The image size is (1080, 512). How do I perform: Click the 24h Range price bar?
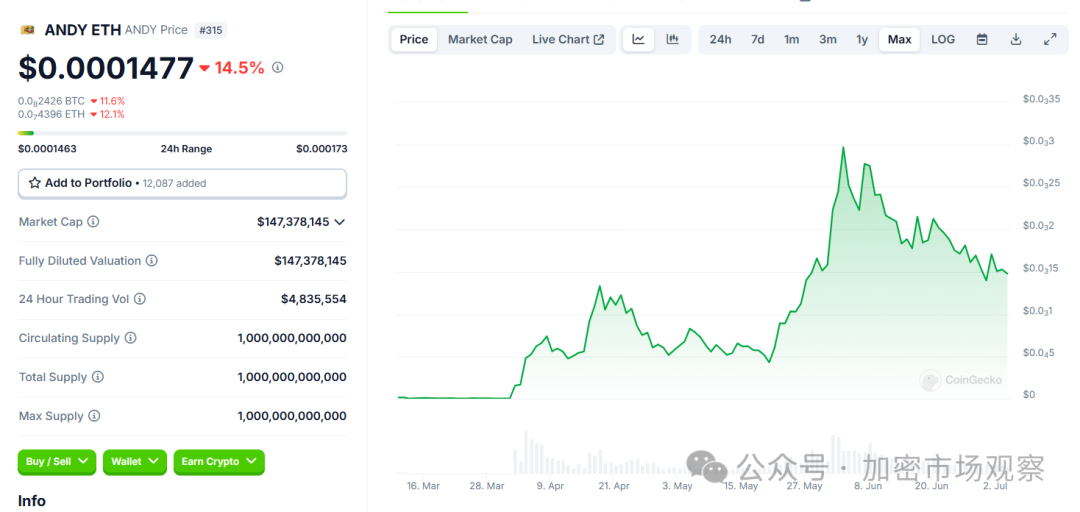(182, 133)
